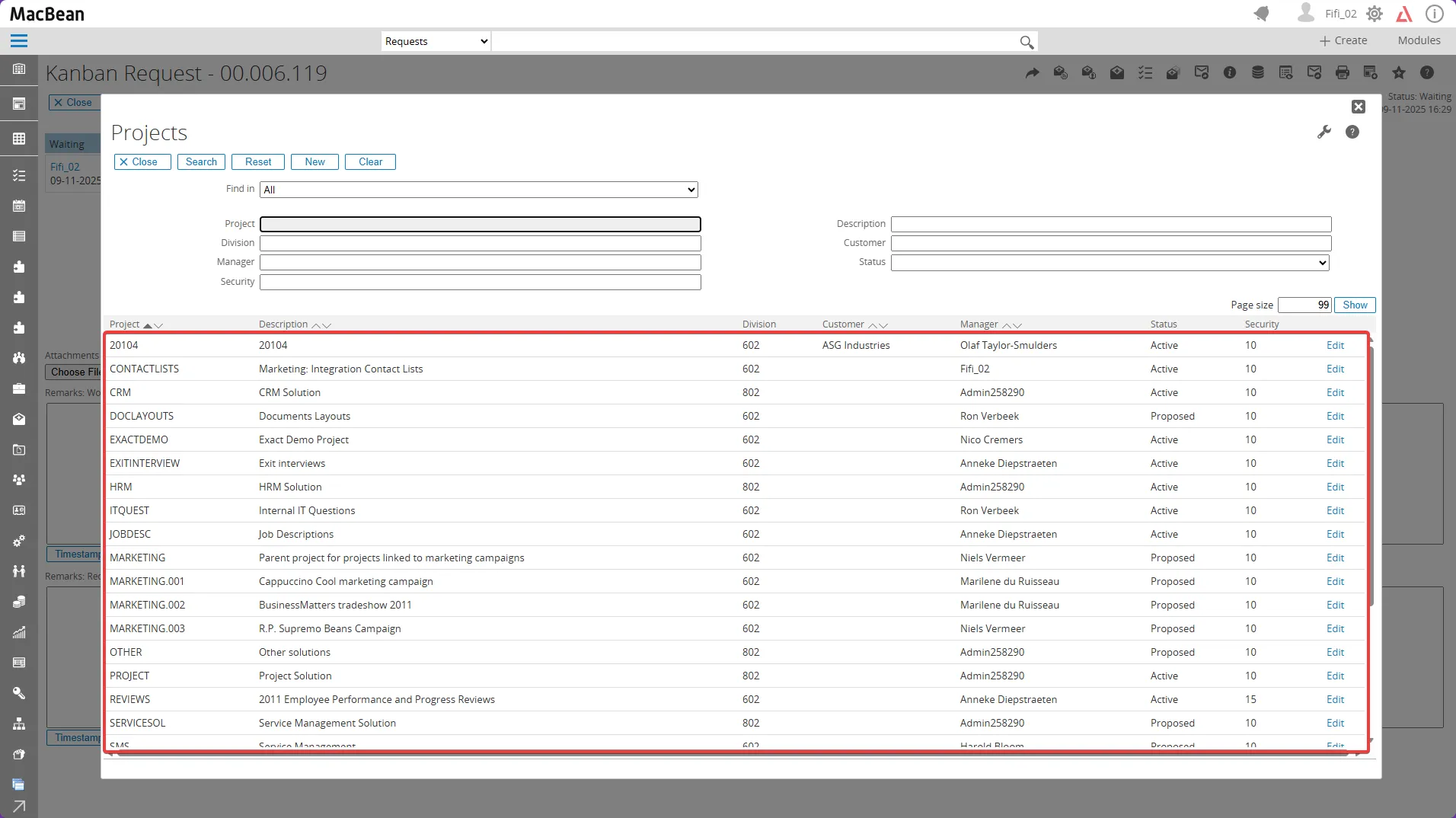Screen dimensions: 1456x818
Task: Click Edit link for CRM project
Action: tap(1335, 393)
